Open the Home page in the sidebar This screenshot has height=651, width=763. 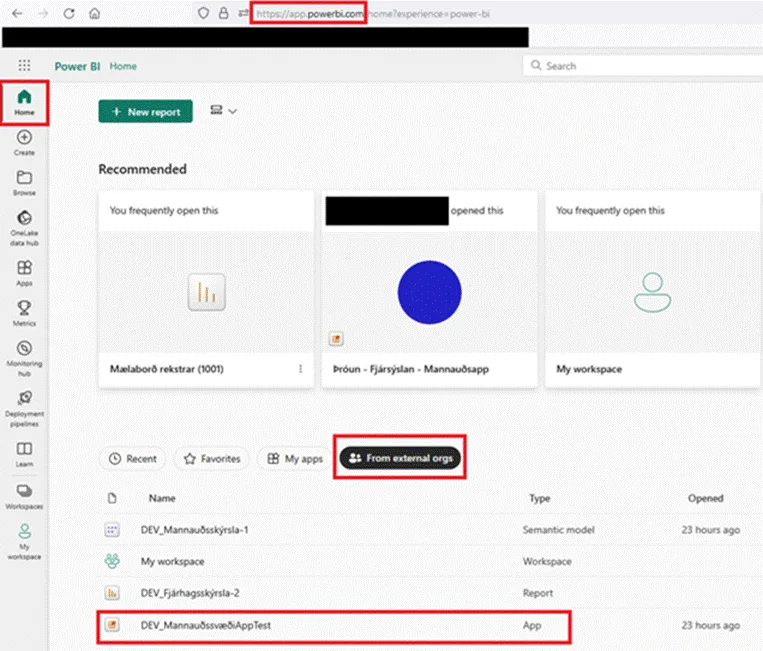(24, 103)
